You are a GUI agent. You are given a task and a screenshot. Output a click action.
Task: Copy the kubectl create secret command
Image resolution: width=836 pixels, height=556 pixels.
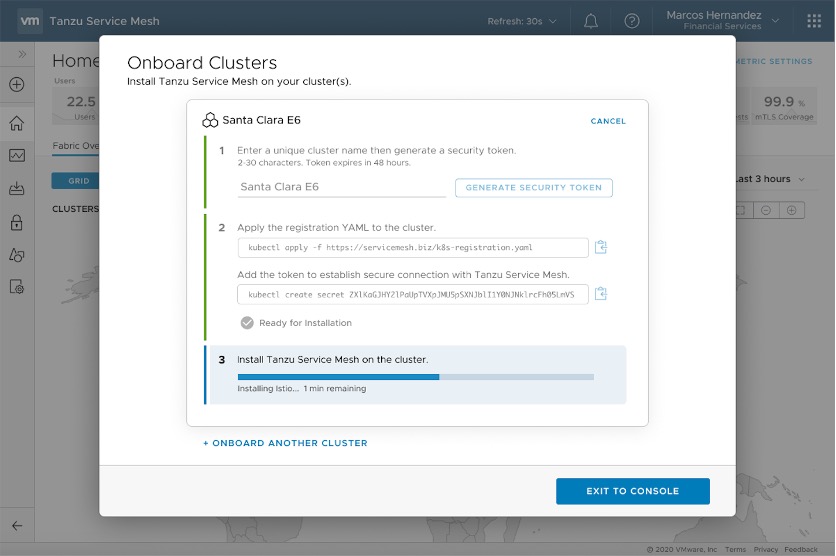[601, 294]
